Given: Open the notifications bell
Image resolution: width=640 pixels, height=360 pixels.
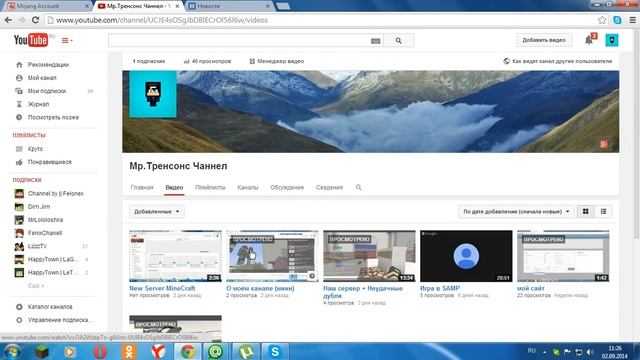Looking at the screenshot, I should click(x=589, y=40).
